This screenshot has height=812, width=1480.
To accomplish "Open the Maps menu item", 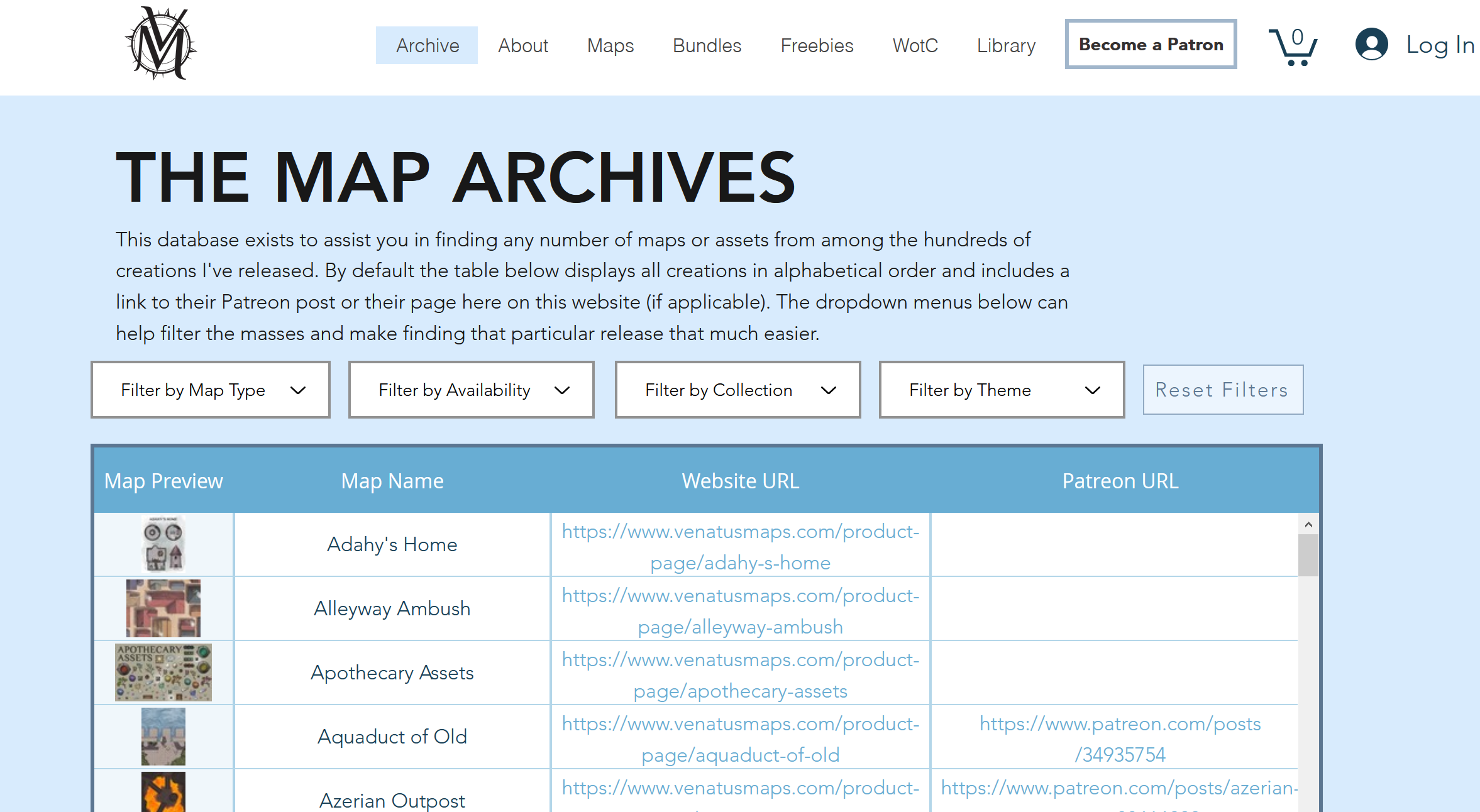I will tap(610, 45).
